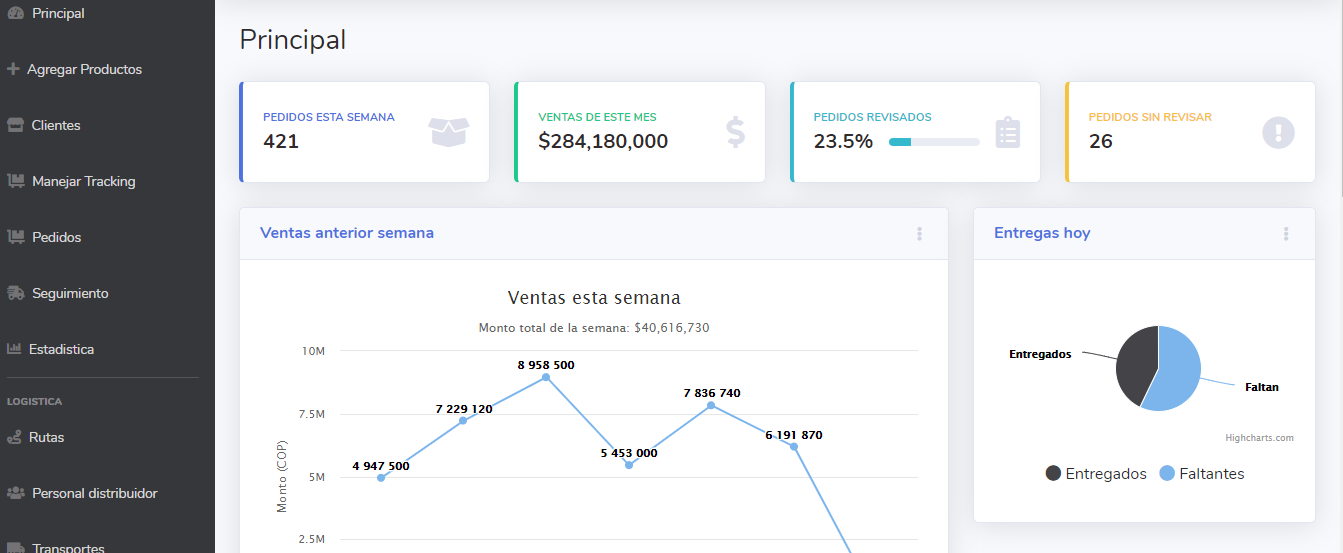
Task: Click the store icon beside Clientes
Action: [14, 125]
